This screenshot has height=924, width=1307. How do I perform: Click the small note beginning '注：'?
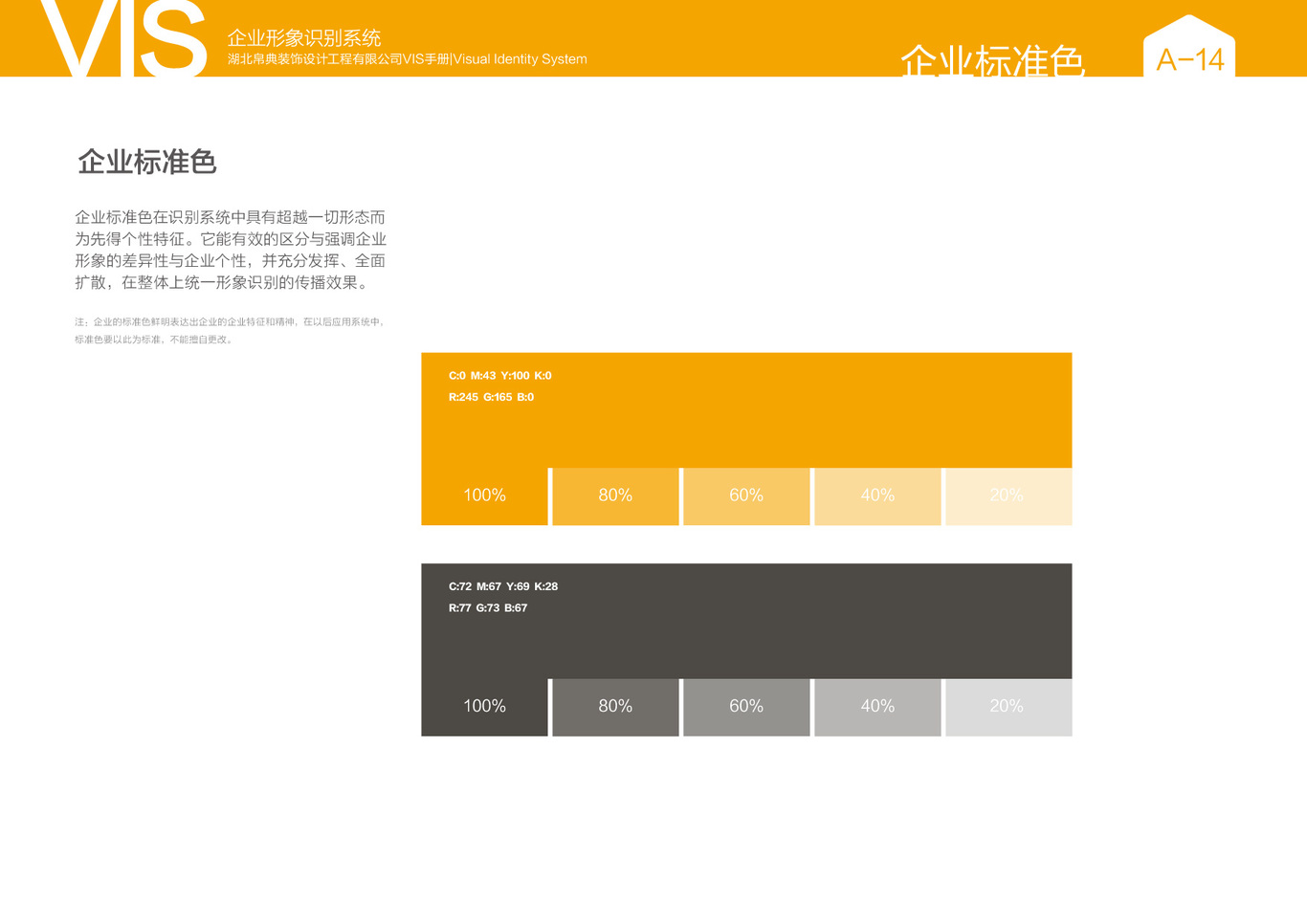pos(231,331)
